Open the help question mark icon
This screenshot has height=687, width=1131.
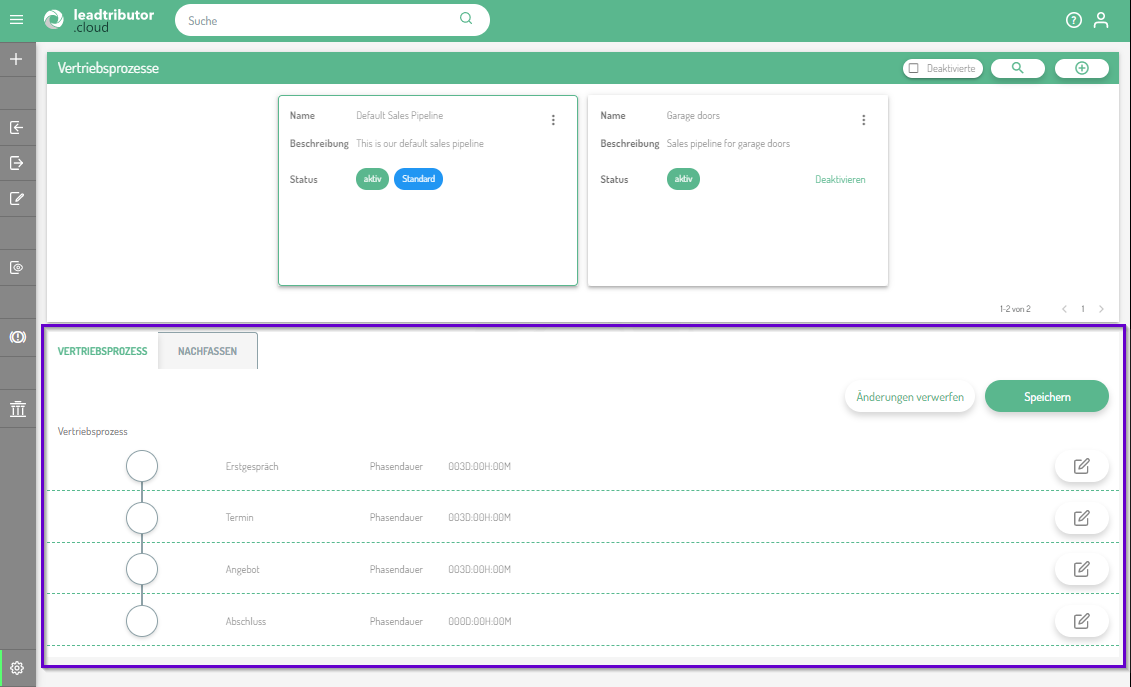[1074, 20]
